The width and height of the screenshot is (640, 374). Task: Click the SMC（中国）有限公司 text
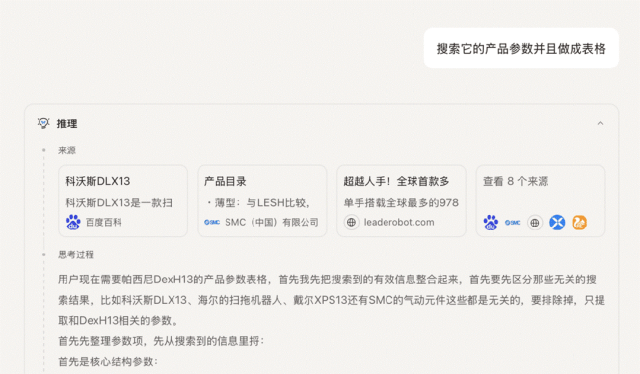[x=272, y=223]
